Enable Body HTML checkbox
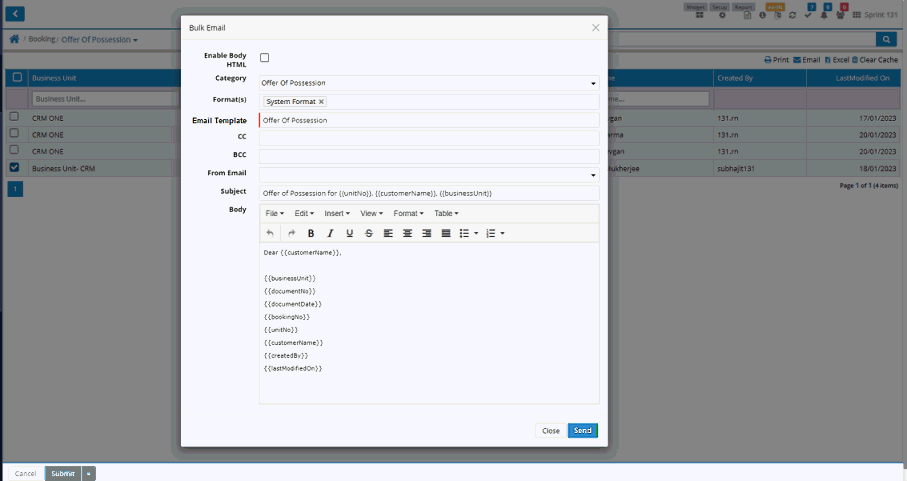The width and height of the screenshot is (907, 481). [x=265, y=58]
